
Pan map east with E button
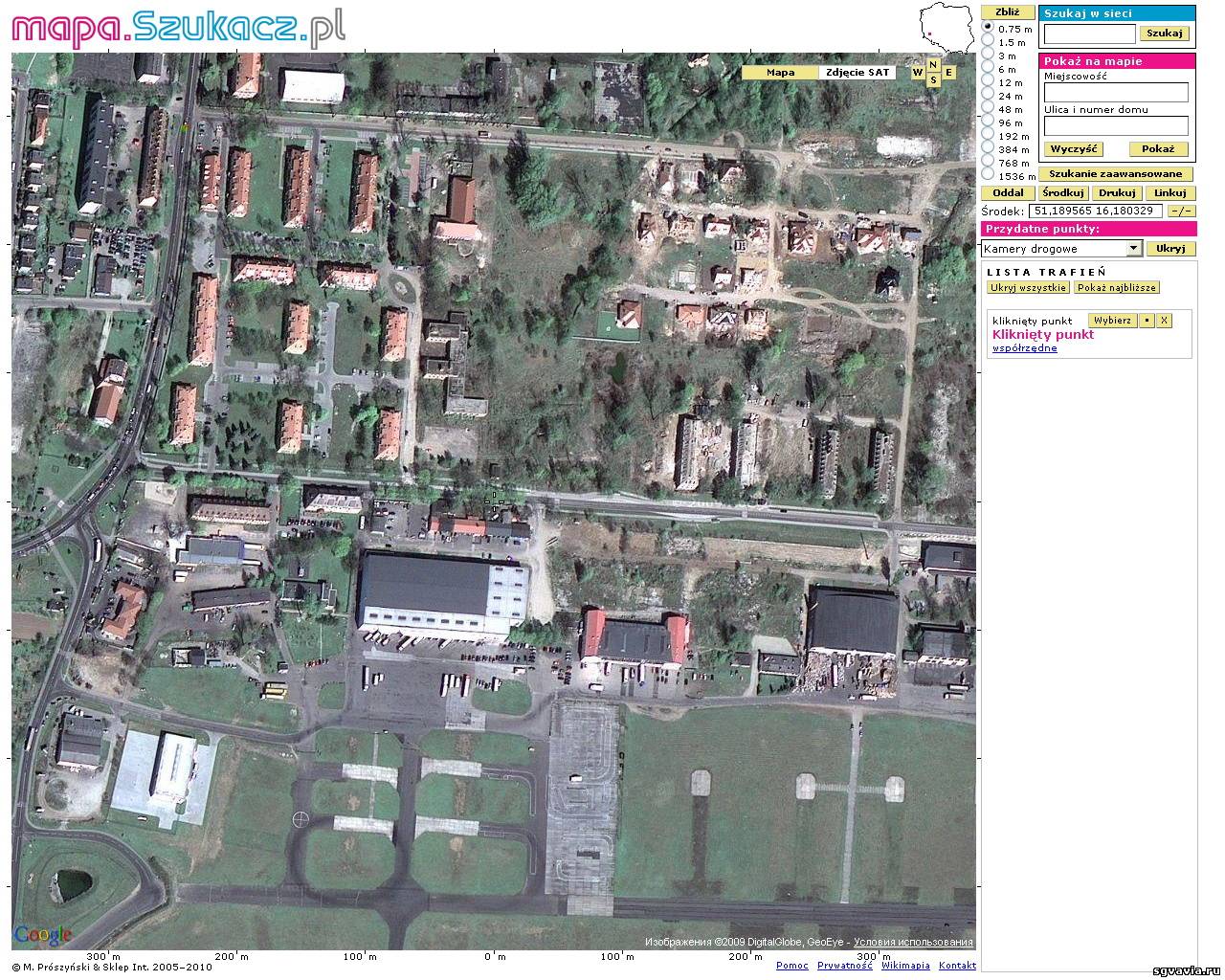[x=948, y=73]
